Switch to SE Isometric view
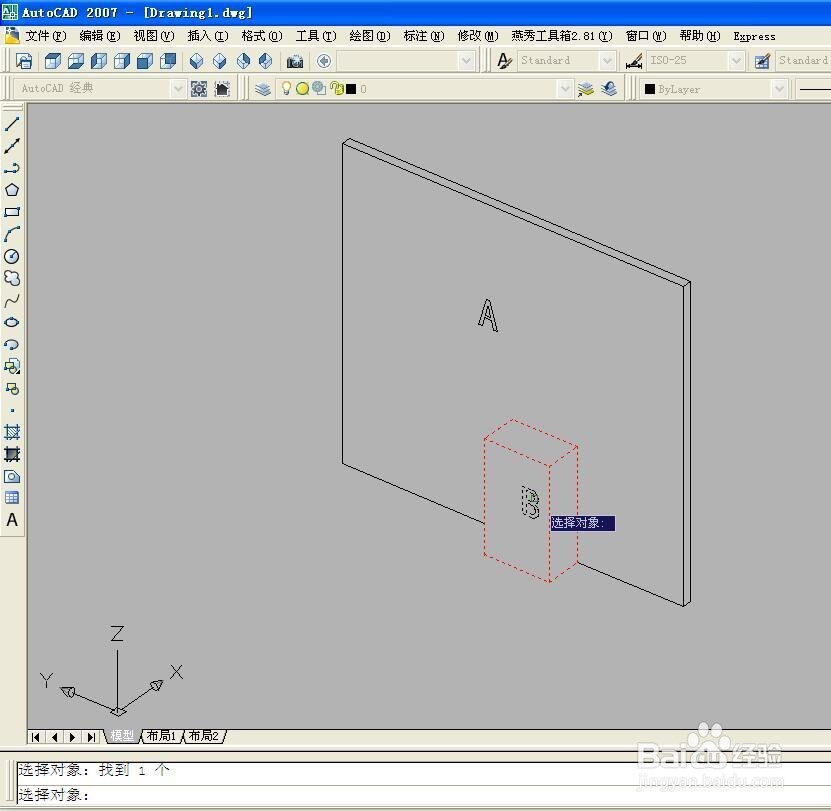831x811 pixels. (219, 61)
